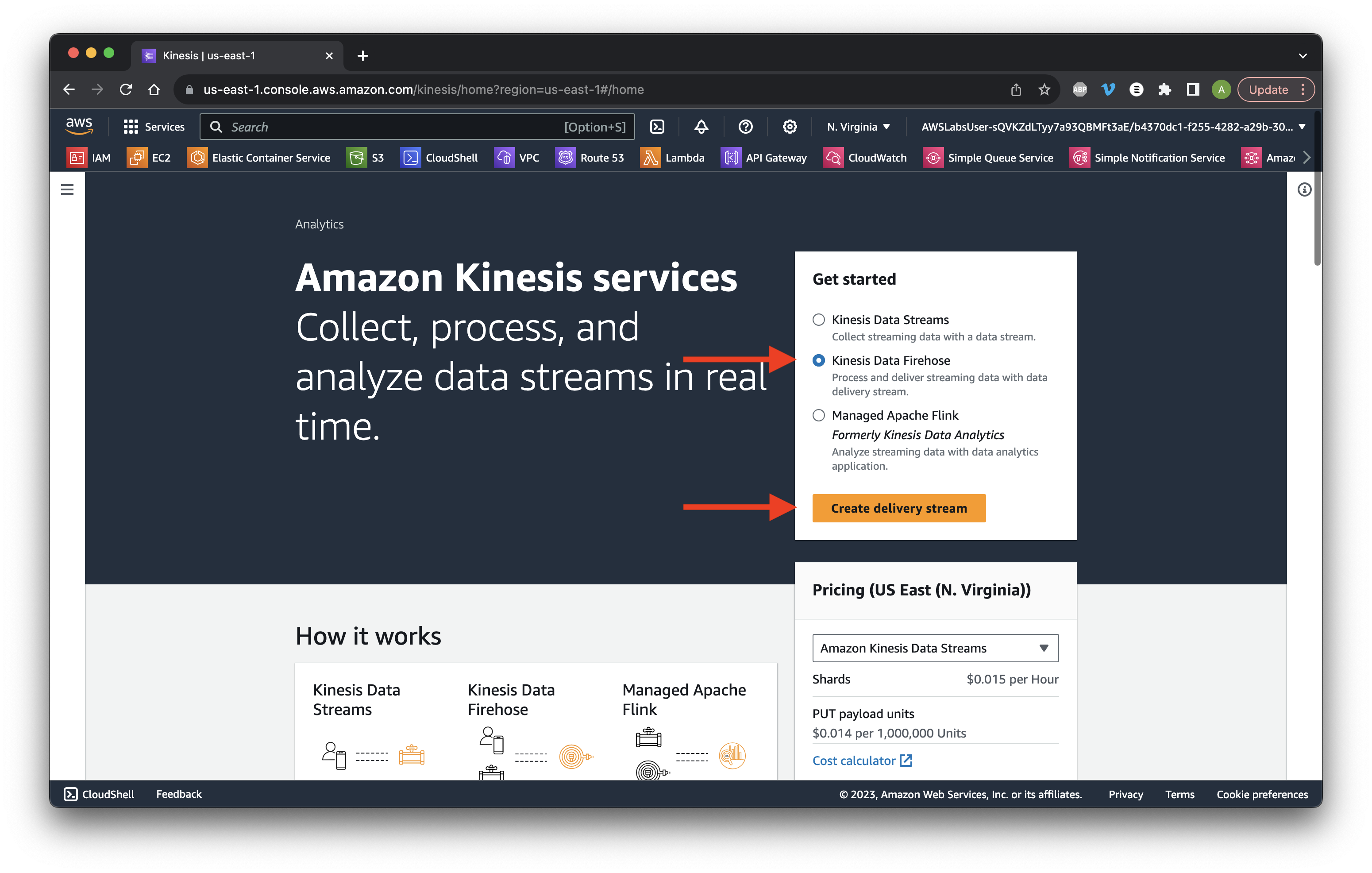1372x873 pixels.
Task: Open CloudWatch from favorites bar
Action: tap(865, 158)
